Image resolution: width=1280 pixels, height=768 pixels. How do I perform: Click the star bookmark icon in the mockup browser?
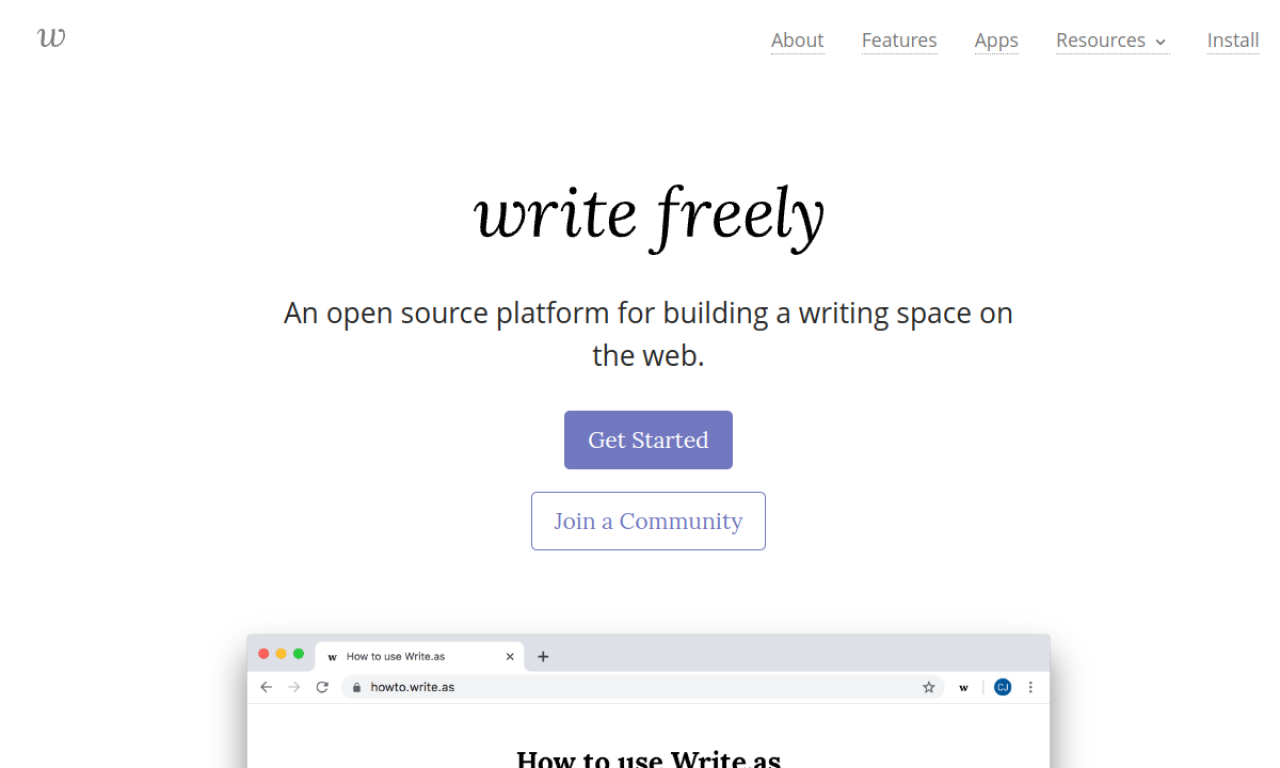[x=928, y=687]
